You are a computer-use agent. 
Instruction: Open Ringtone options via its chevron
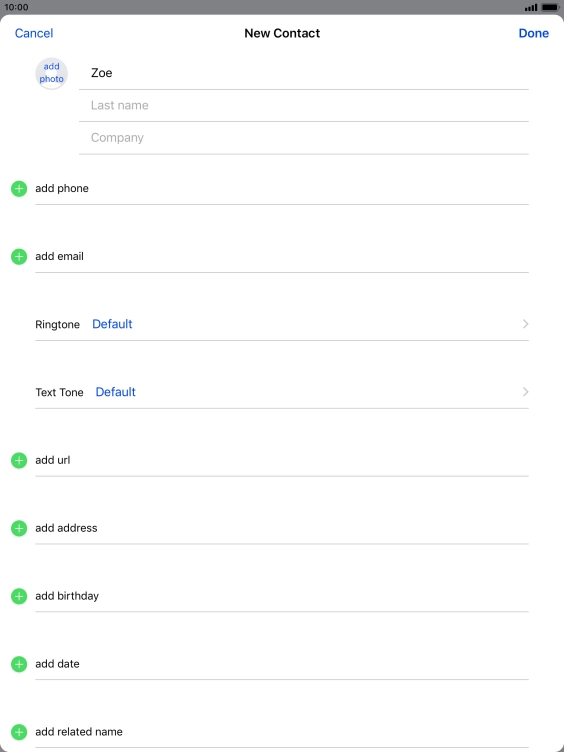[x=525, y=324]
